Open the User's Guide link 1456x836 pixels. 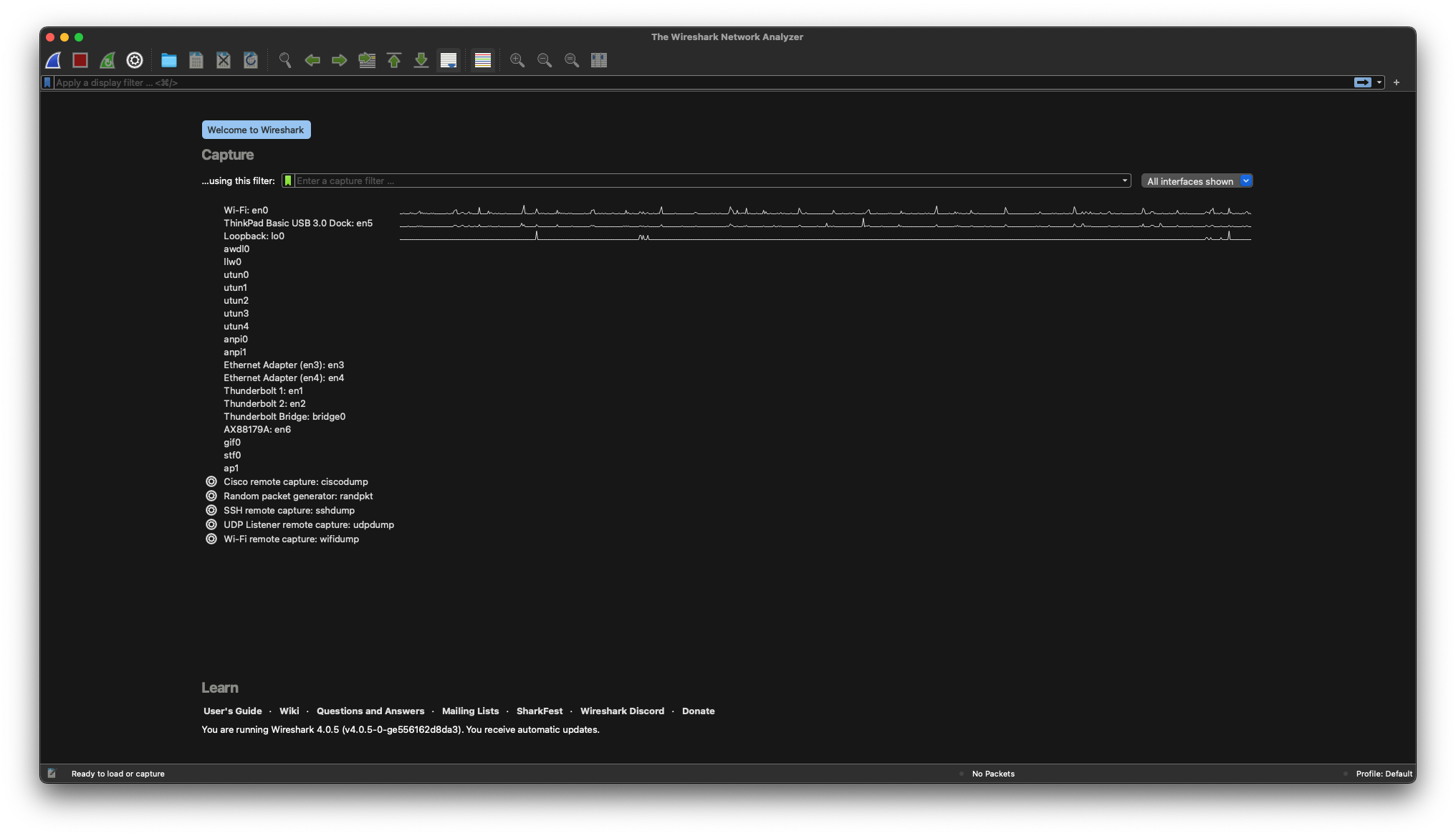232,711
